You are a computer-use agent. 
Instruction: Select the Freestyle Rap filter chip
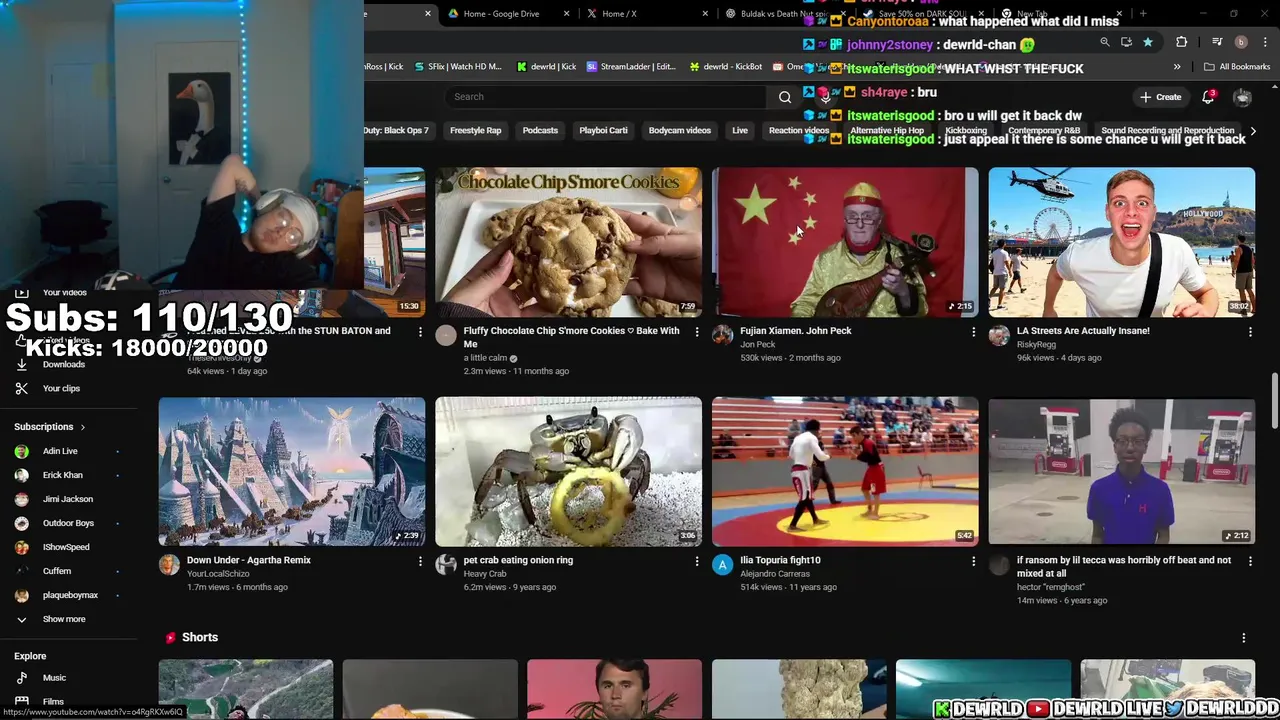[476, 131]
